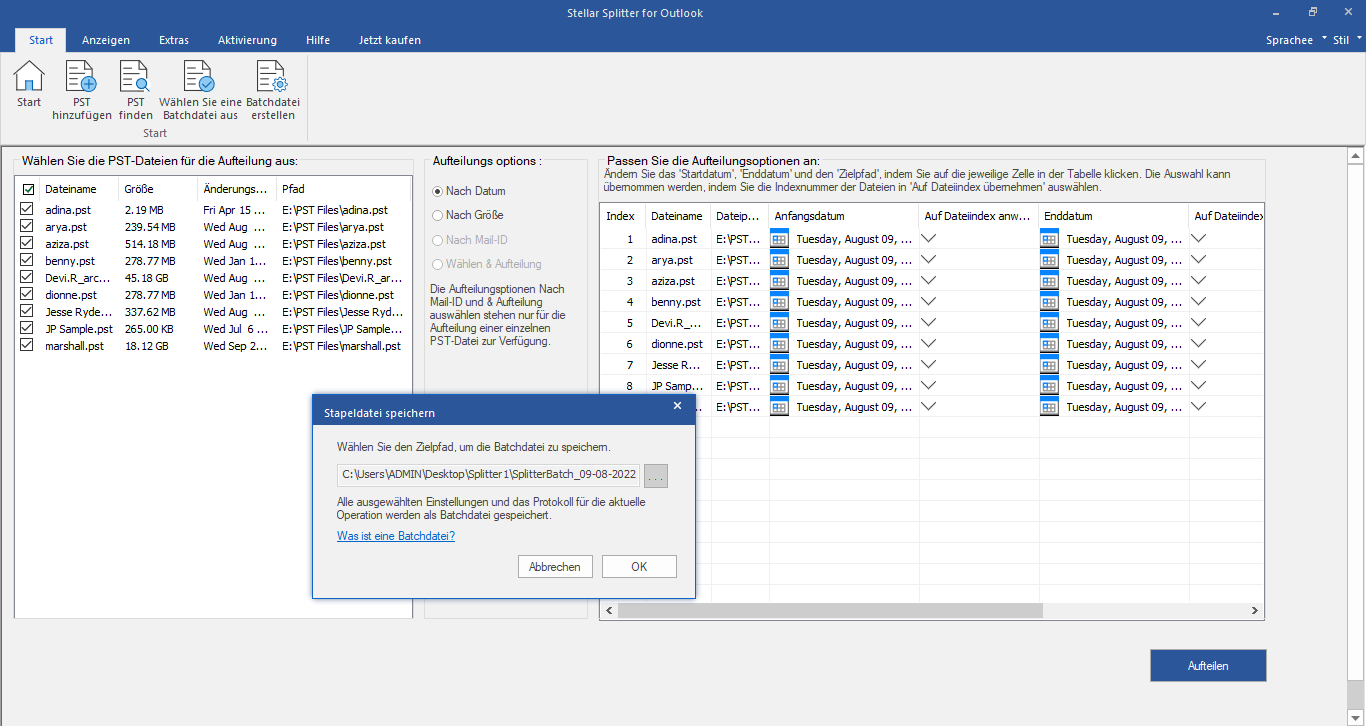
Task: Uncheck the adina.pst checkbox
Action: coord(28,210)
